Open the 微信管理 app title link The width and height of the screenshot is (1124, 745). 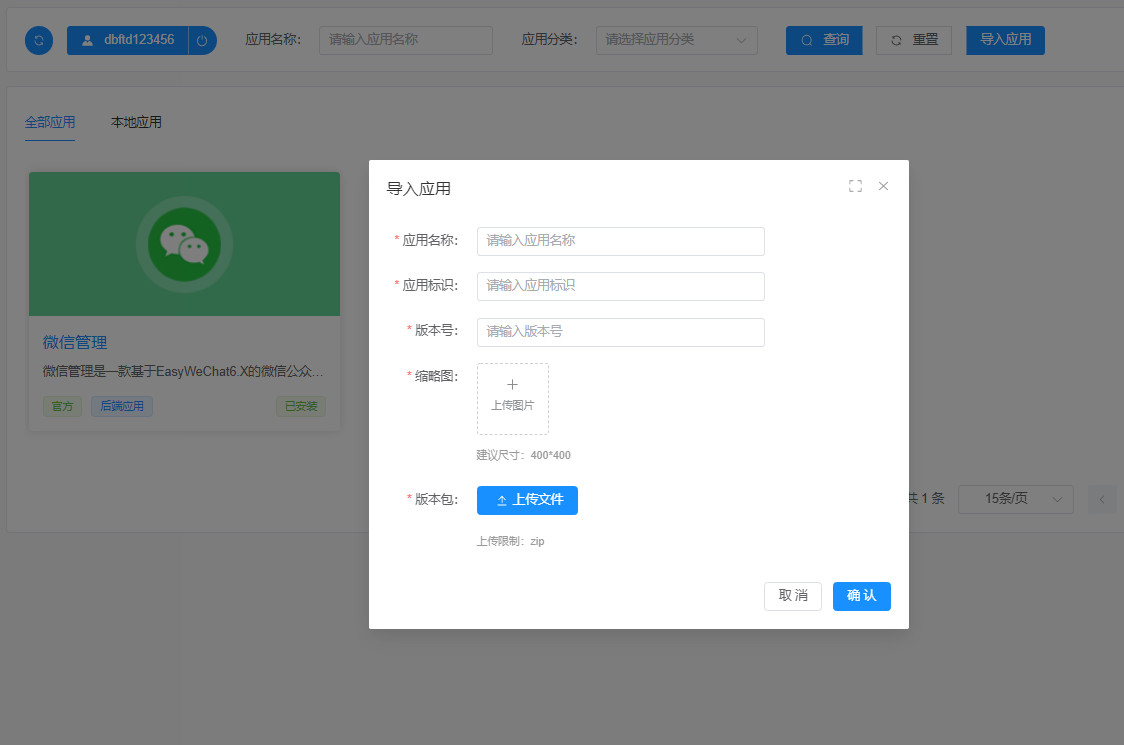[75, 342]
